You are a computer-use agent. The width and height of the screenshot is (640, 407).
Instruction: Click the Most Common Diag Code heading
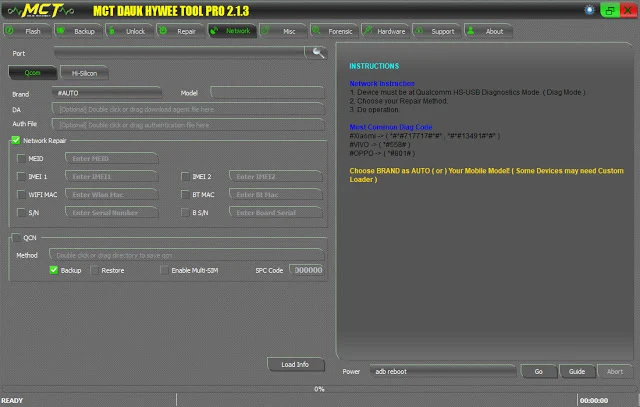(391, 127)
